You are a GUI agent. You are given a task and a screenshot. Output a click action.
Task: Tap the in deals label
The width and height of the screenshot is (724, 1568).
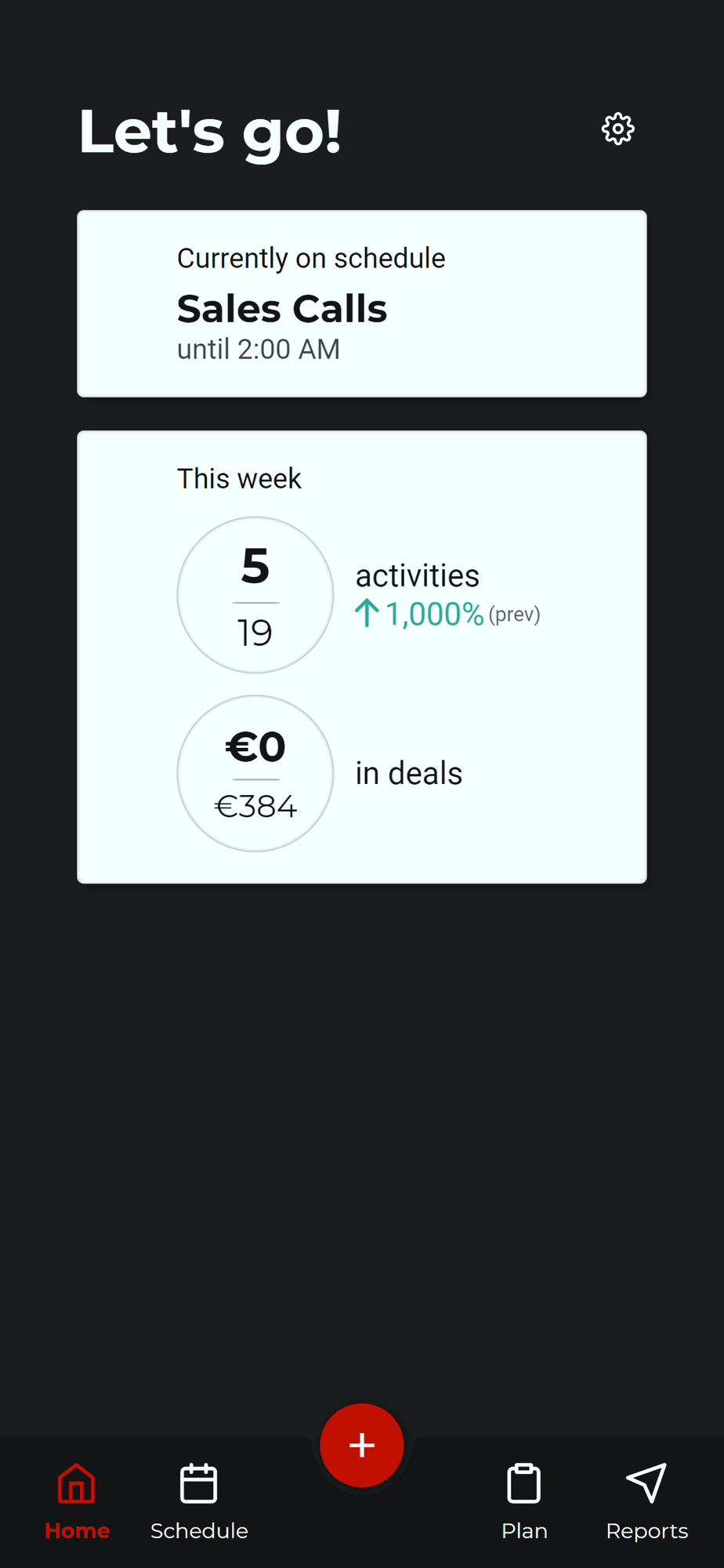[409, 773]
